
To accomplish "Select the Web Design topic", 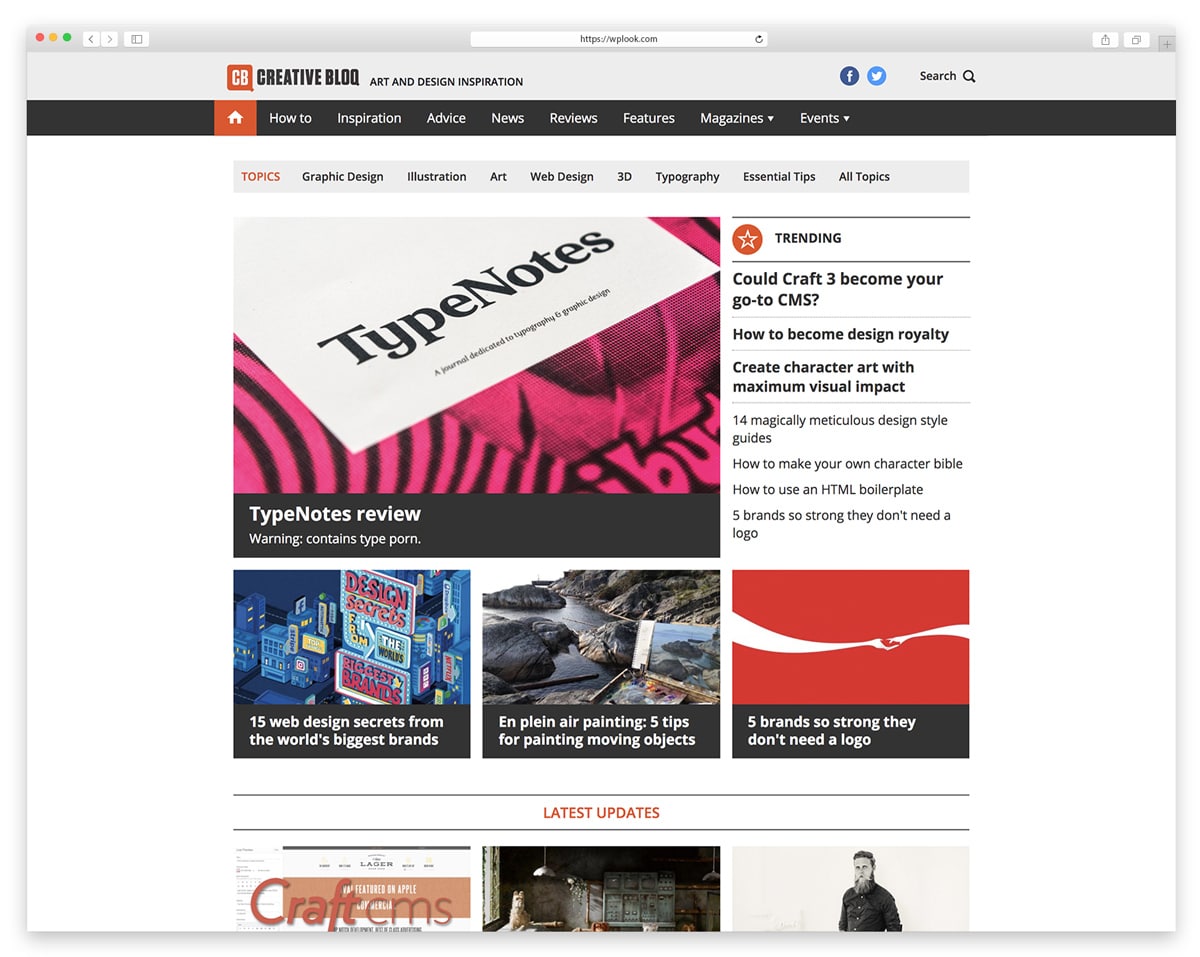I will (x=562, y=177).
